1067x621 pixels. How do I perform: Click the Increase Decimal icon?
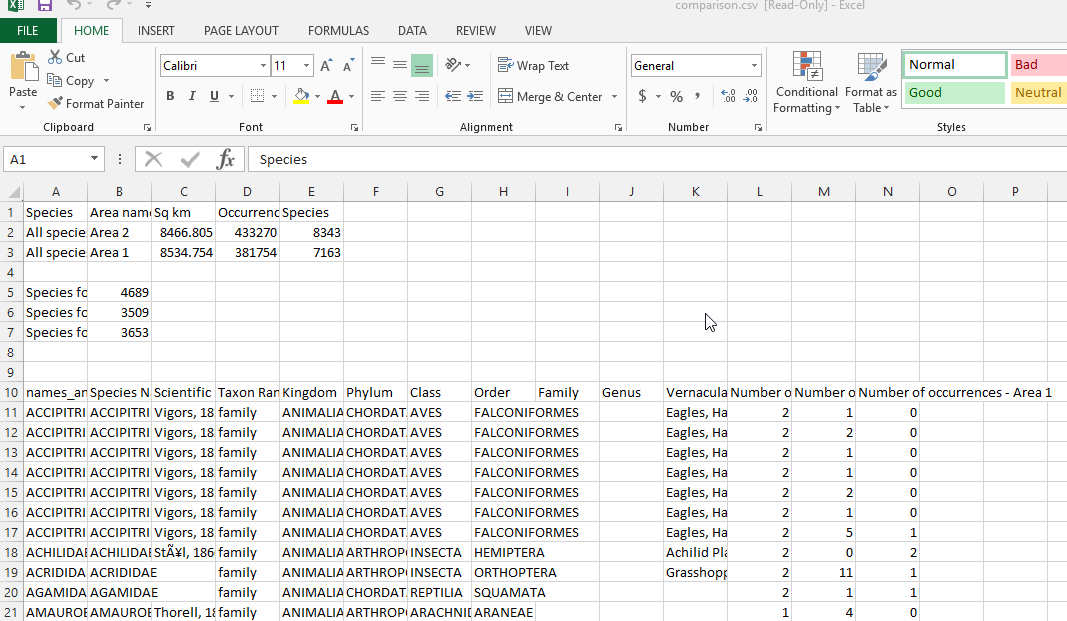coord(728,96)
